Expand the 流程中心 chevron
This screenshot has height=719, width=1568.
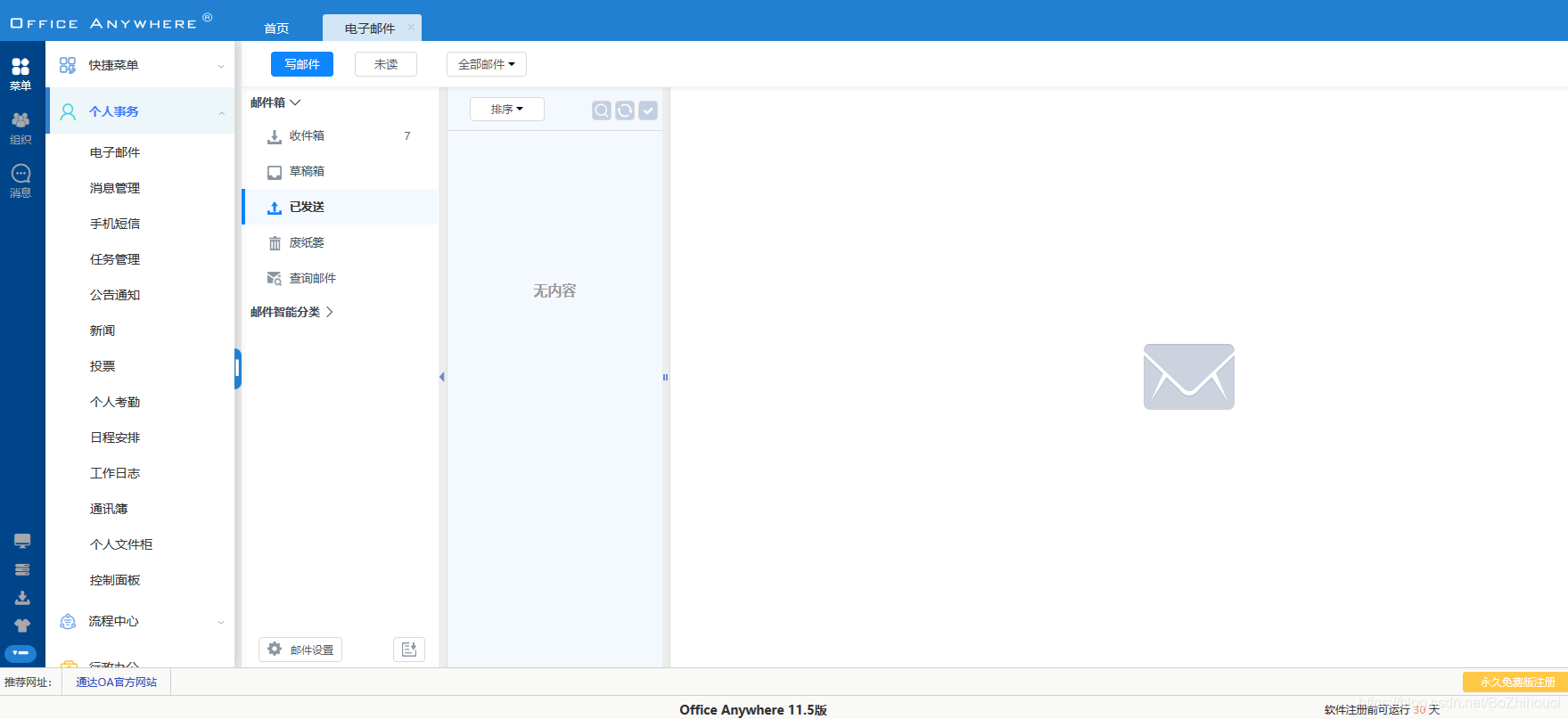[x=221, y=622]
